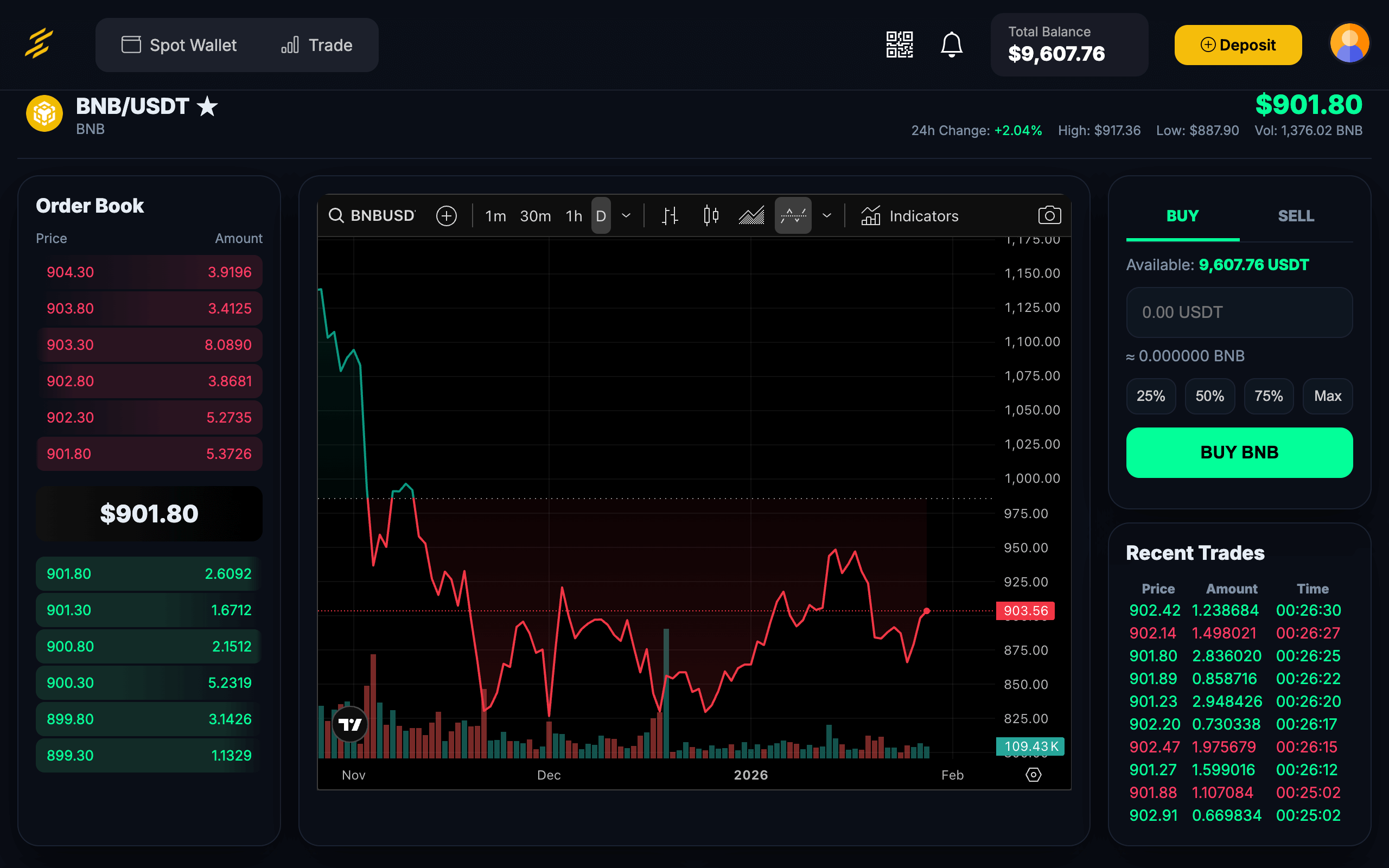Expand the chart style dropdown arrow
The width and height of the screenshot is (1389, 868).
tap(826, 216)
